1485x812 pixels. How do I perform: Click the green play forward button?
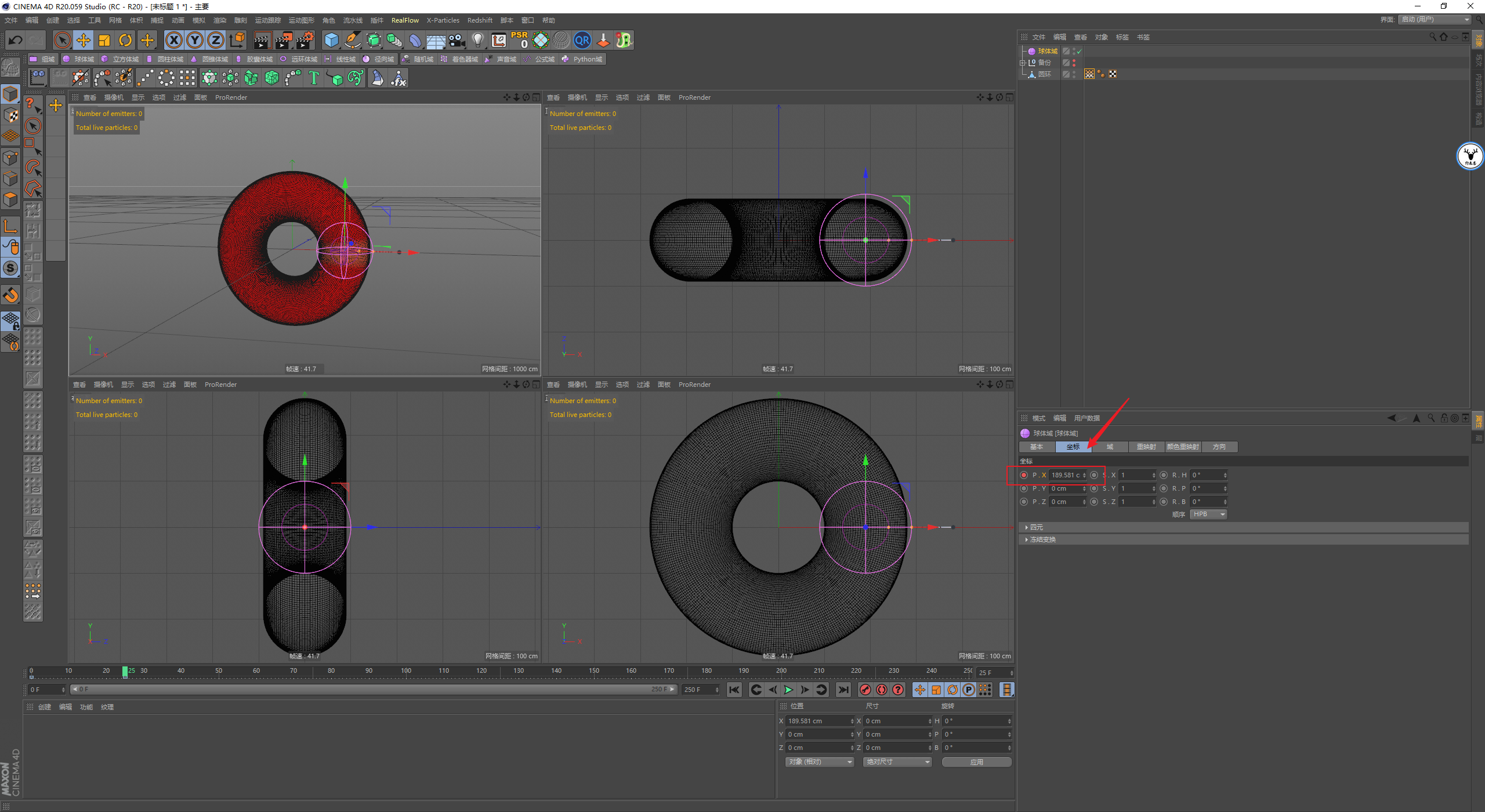pyautogui.click(x=788, y=690)
